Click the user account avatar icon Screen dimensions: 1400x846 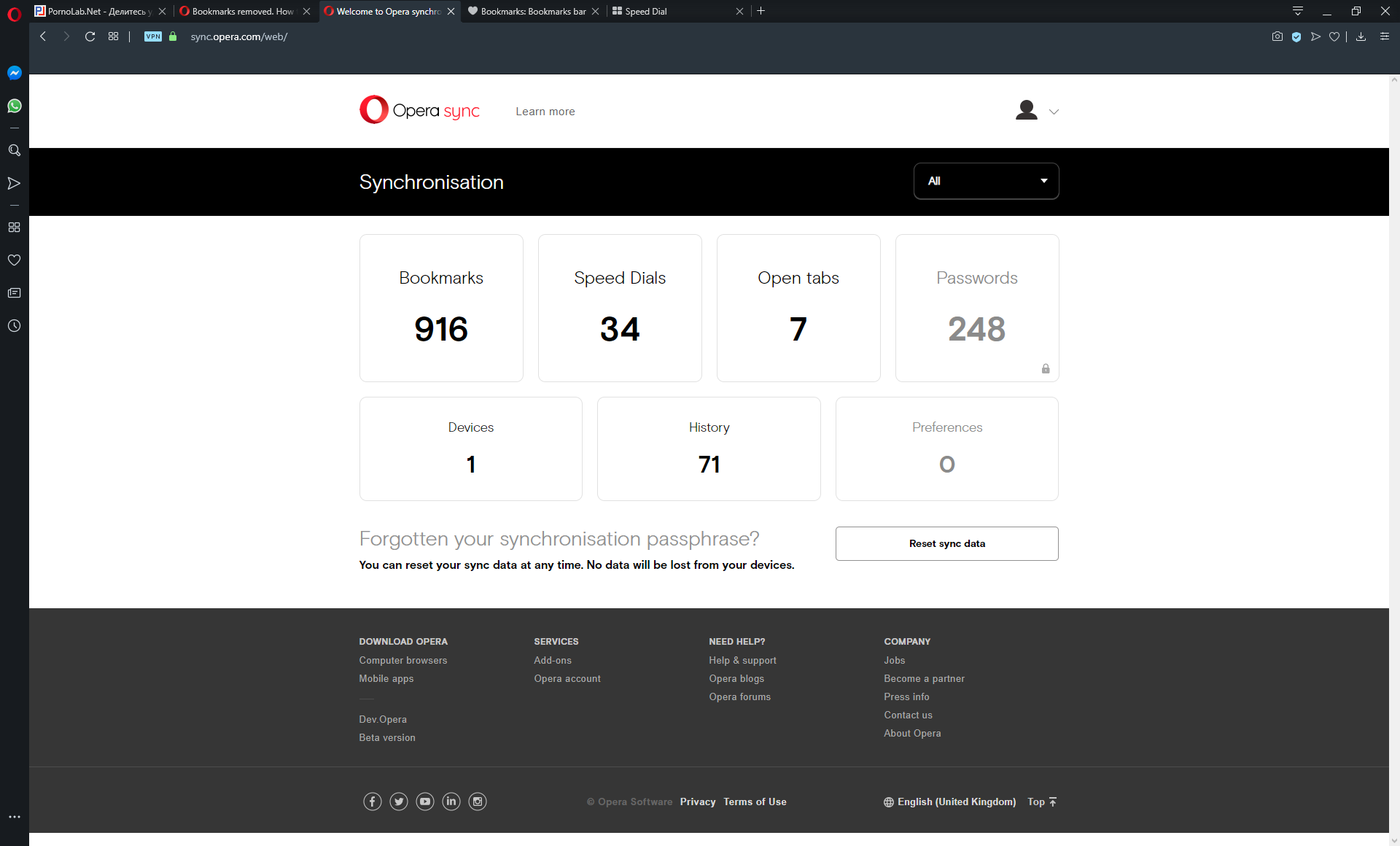point(1027,110)
